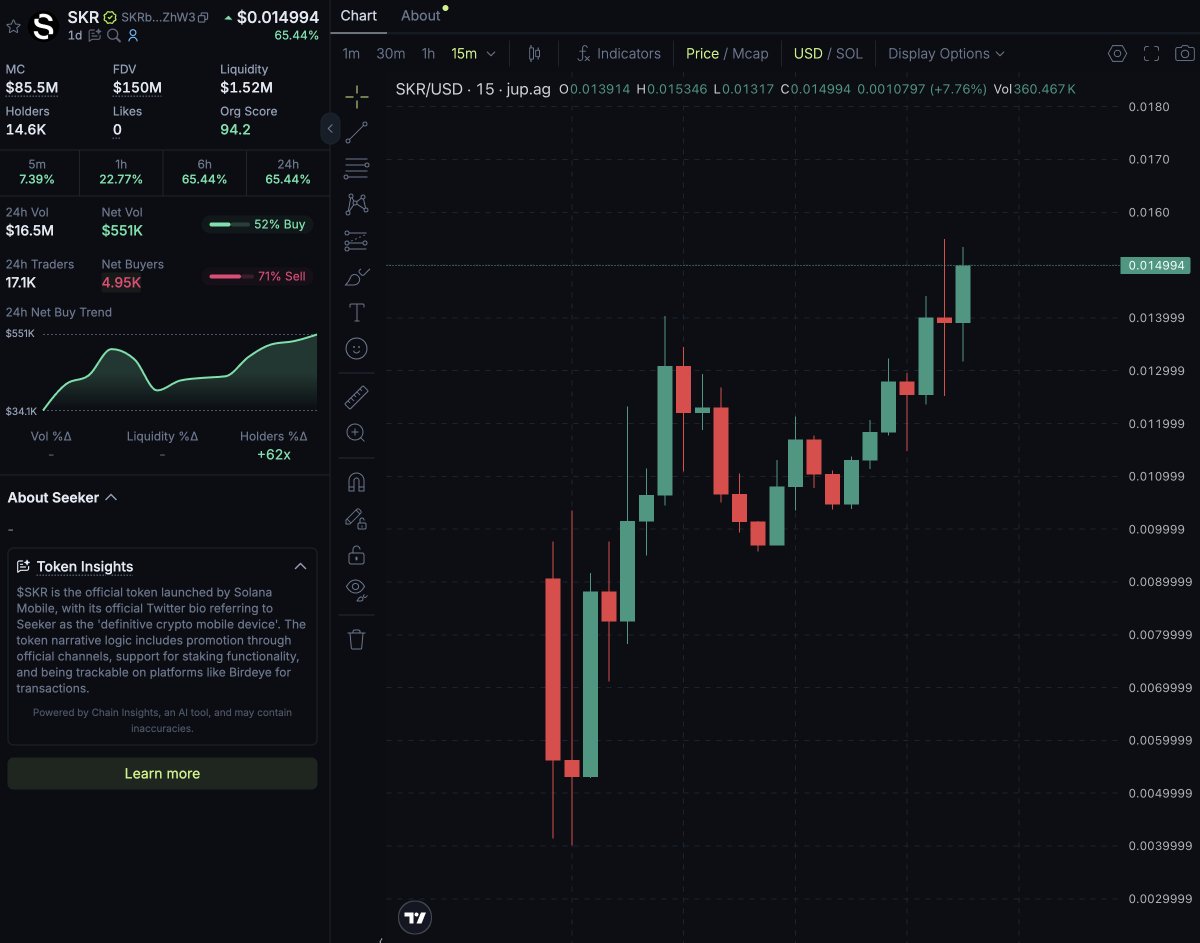The image size is (1200, 943).
Task: Click the Holders %Δ +62x value
Action: click(x=273, y=455)
